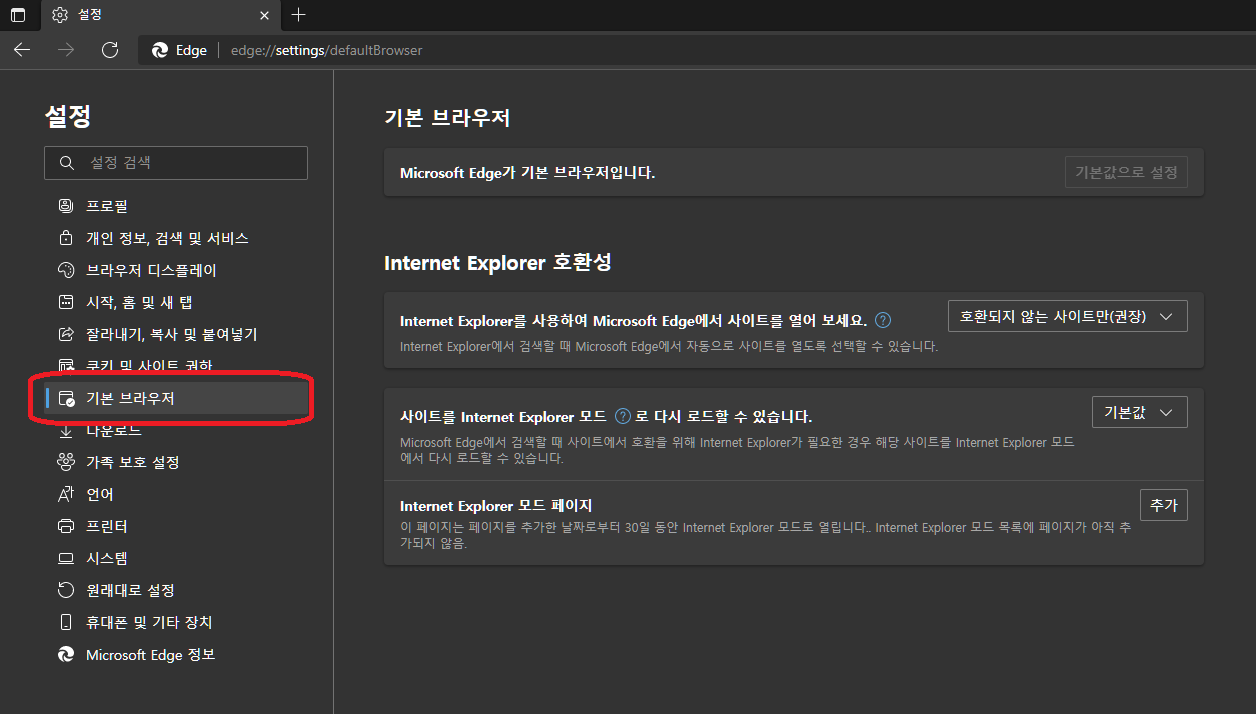The image size is (1256, 714).
Task: Open the 호환되지 않는 사이트만(권장) dropdown
Action: (x=1067, y=316)
